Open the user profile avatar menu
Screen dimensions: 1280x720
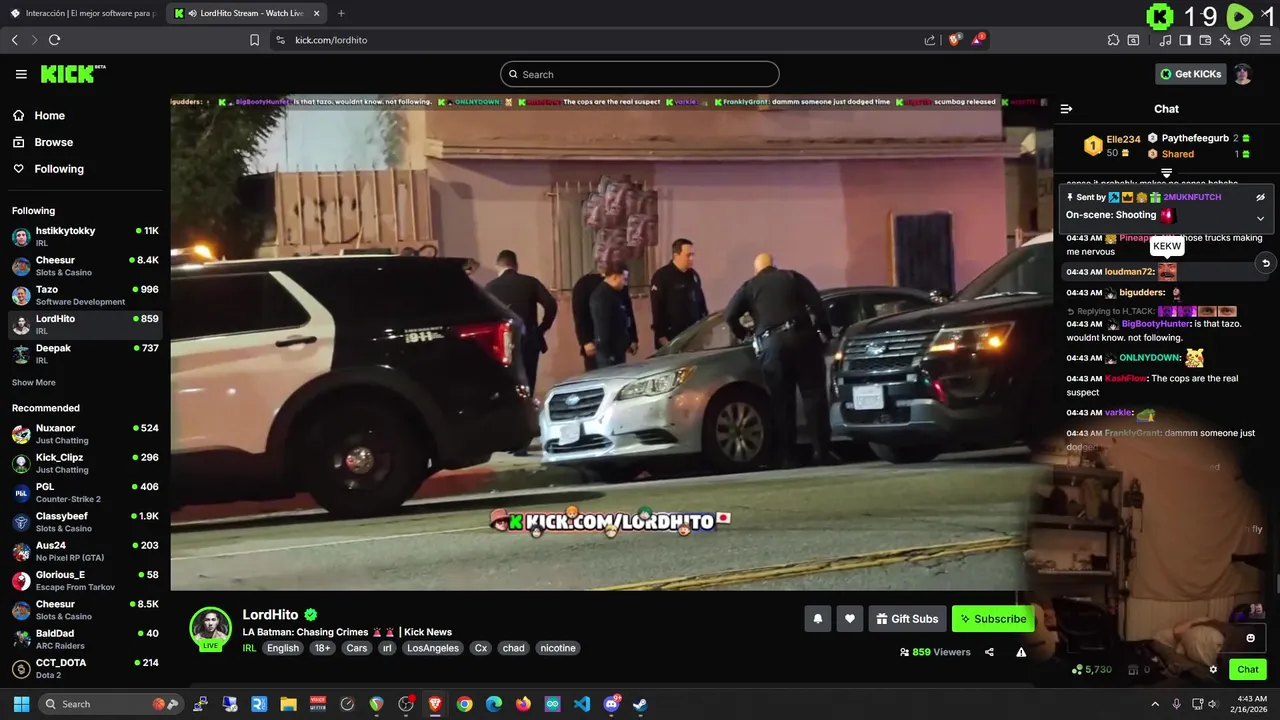(x=1242, y=74)
